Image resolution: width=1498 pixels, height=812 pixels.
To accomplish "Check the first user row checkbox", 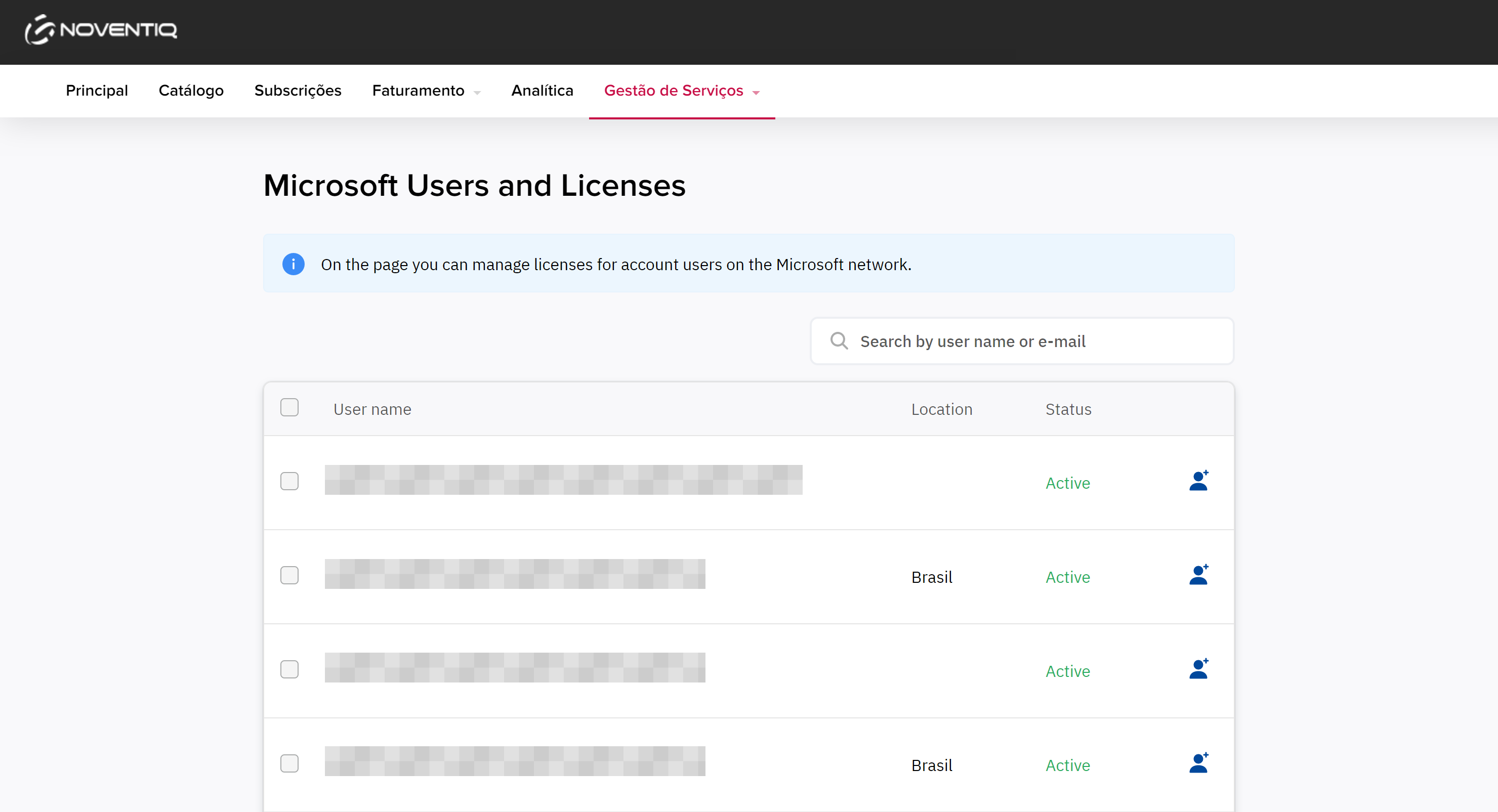I will 289,481.
